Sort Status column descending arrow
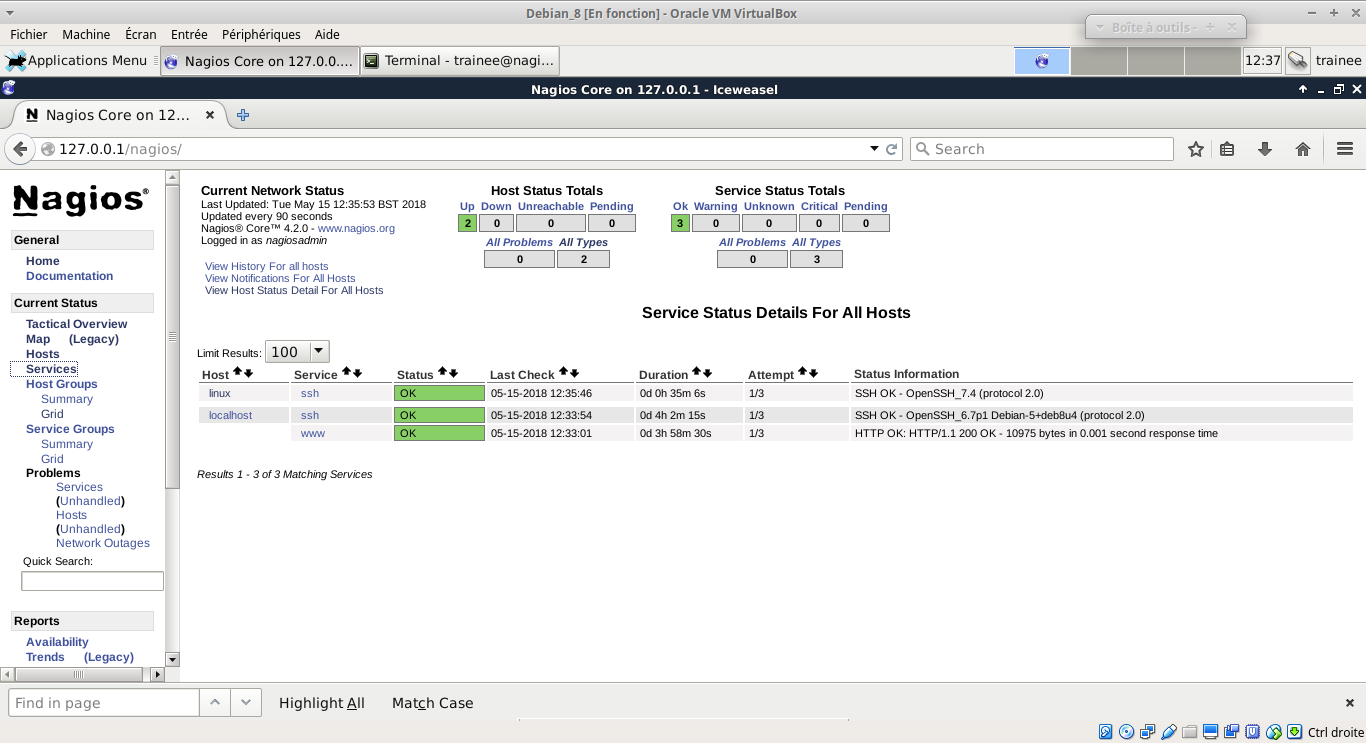This screenshot has width=1366, height=743. [x=453, y=373]
